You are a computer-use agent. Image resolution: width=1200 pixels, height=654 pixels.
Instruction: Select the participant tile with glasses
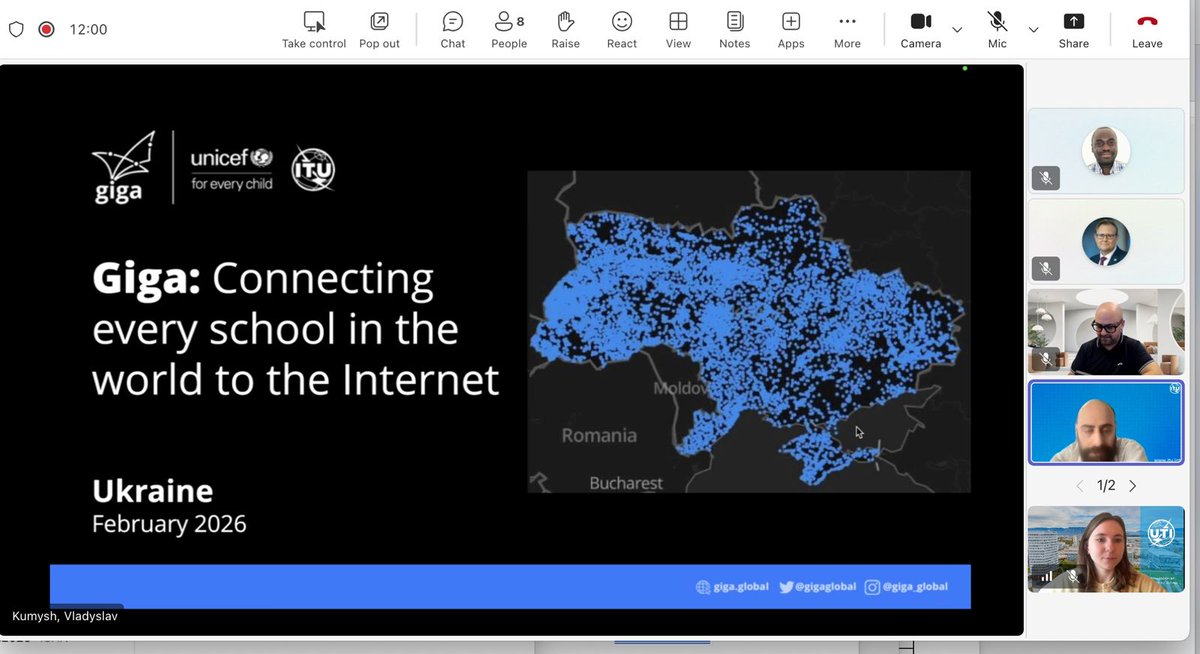pyautogui.click(x=1106, y=331)
